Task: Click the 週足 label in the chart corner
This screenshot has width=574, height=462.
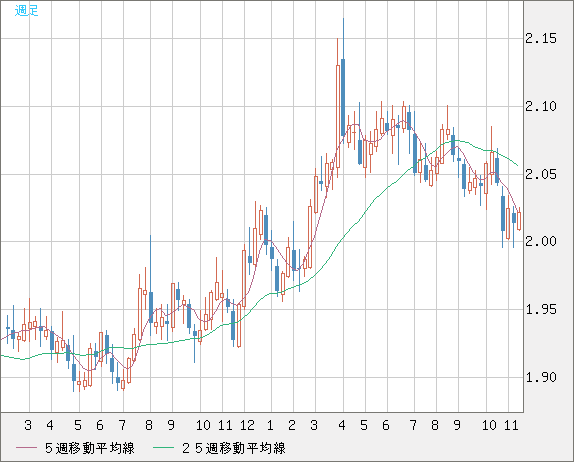Action: [x=26, y=11]
